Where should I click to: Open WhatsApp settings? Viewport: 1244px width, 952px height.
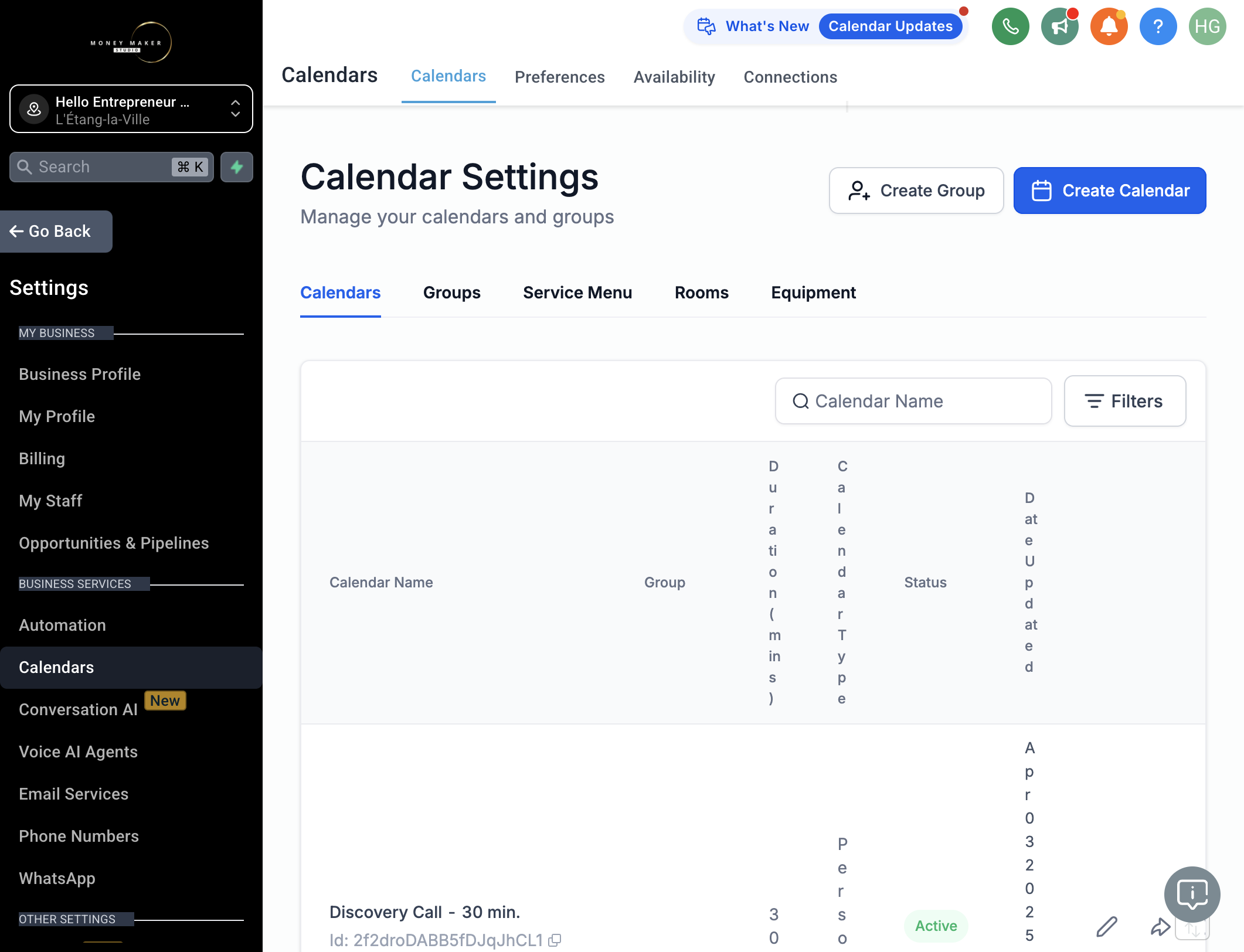click(57, 878)
